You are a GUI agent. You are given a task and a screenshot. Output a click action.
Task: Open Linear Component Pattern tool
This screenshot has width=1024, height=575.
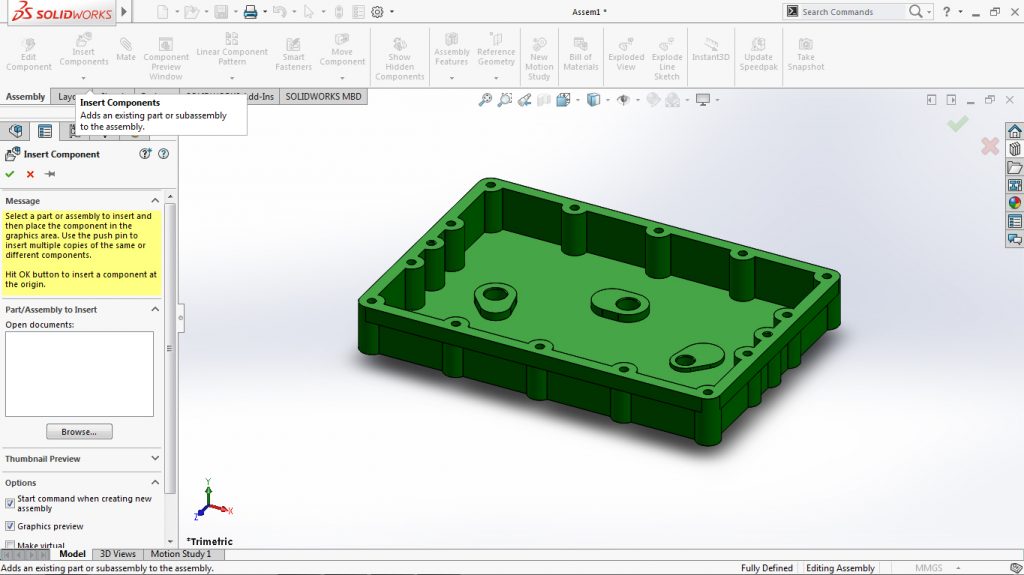click(232, 48)
